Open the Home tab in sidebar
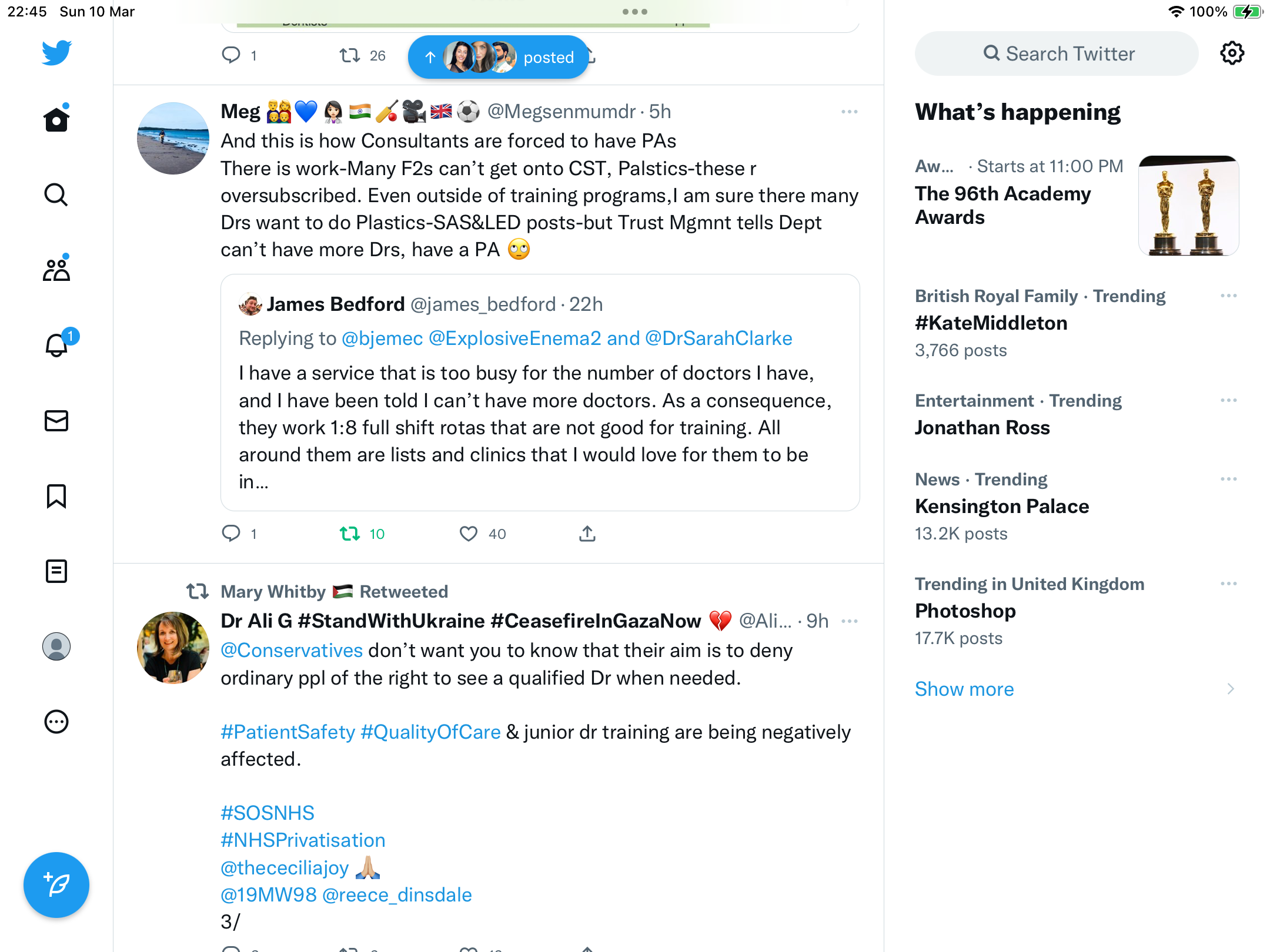The image size is (1270, 952). (56, 119)
